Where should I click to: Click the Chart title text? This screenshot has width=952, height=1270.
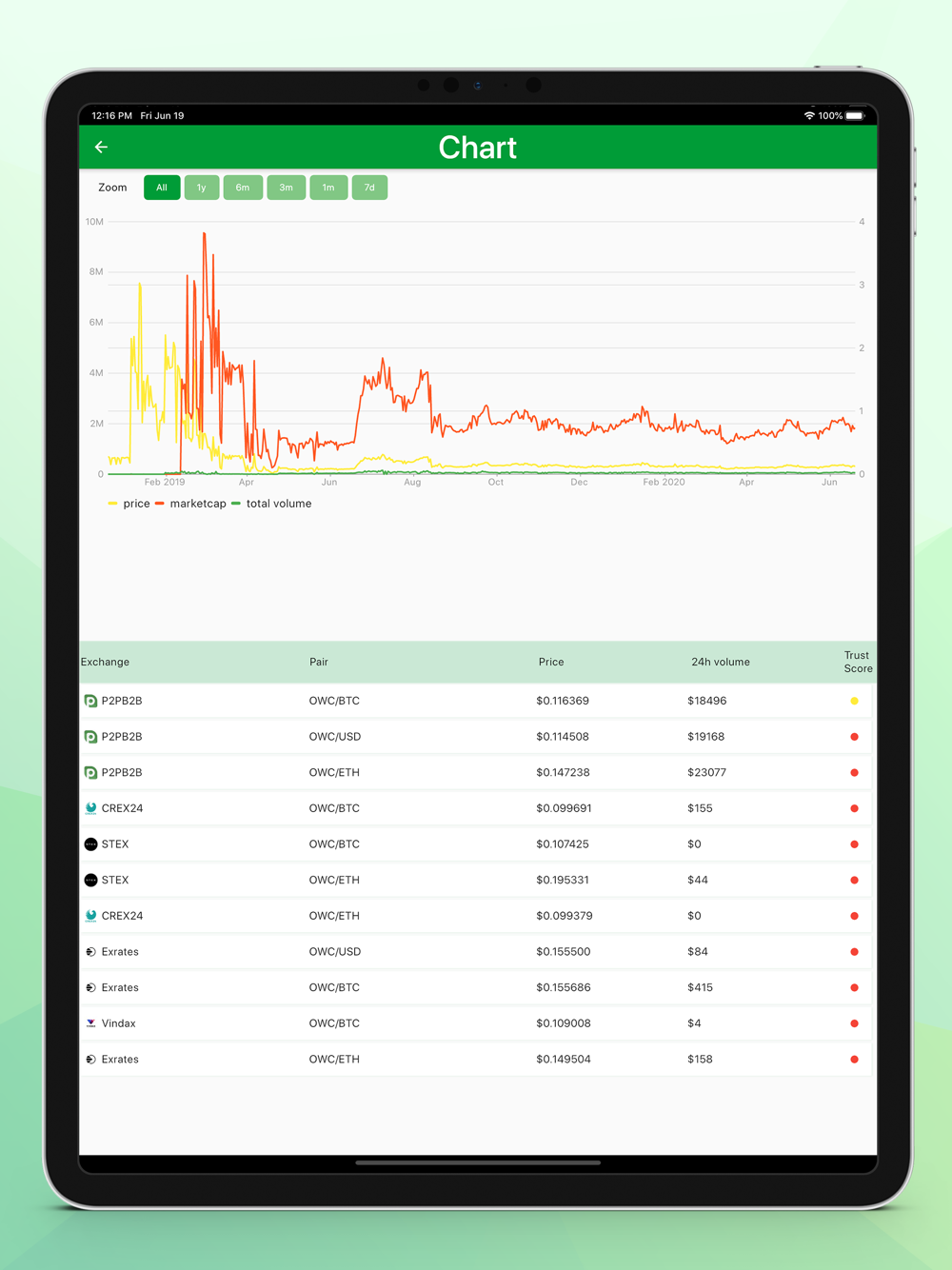point(477,148)
